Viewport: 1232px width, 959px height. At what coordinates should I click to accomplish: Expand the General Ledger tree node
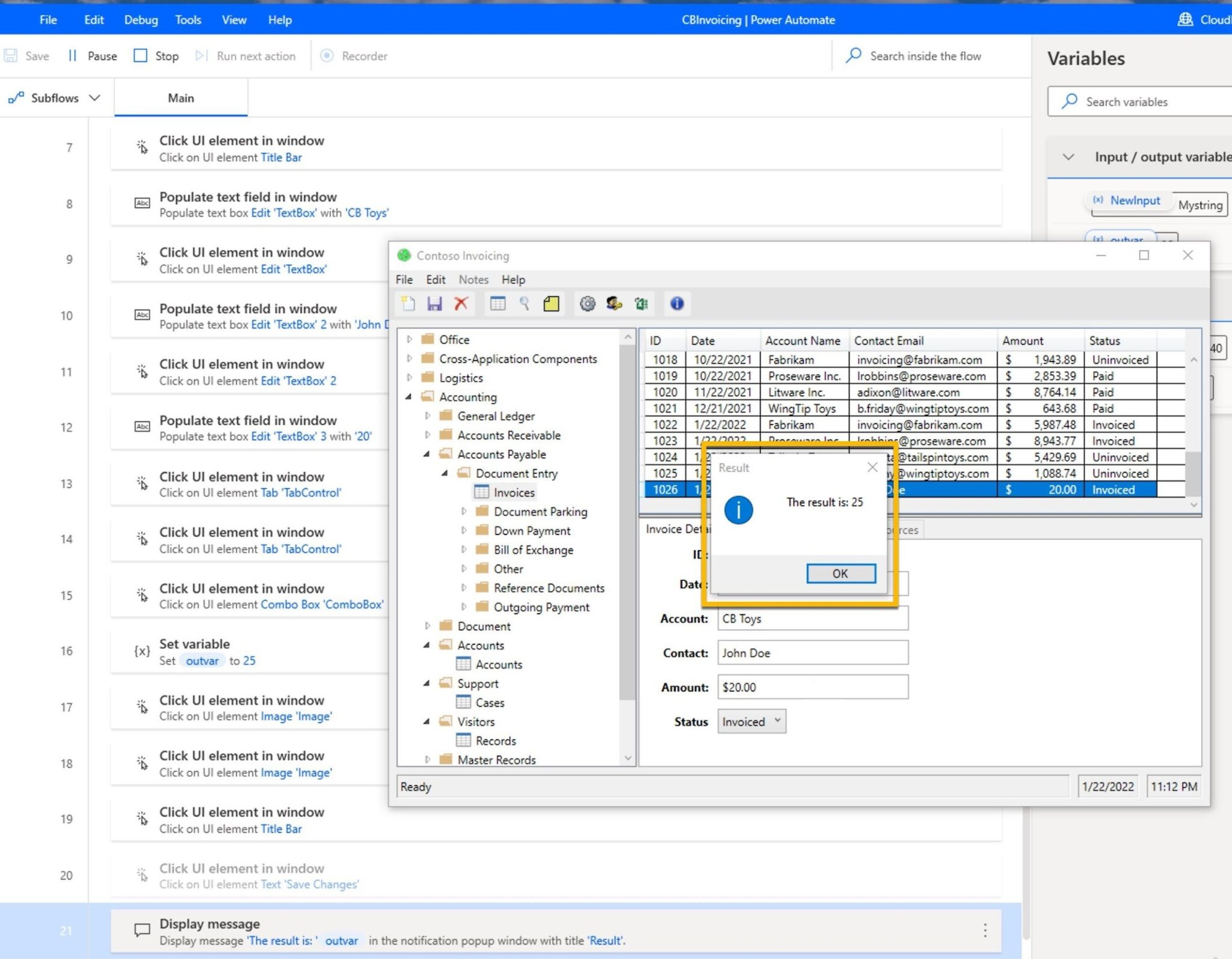428,416
